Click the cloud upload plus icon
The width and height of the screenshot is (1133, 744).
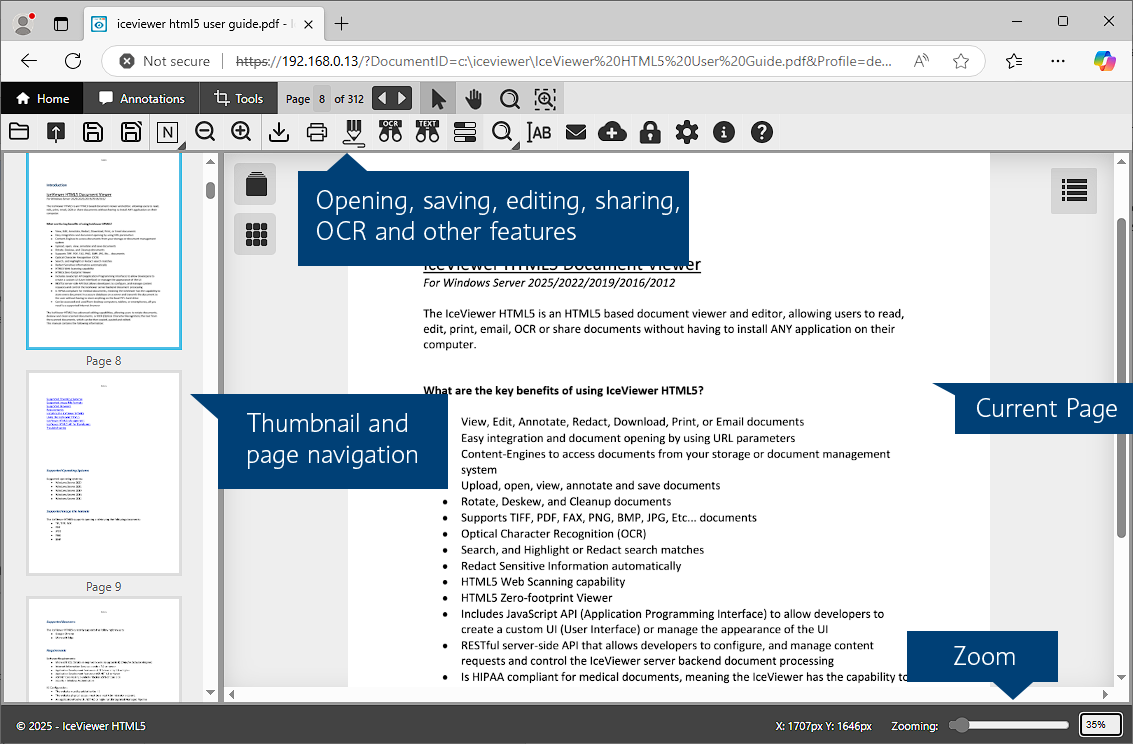point(612,132)
